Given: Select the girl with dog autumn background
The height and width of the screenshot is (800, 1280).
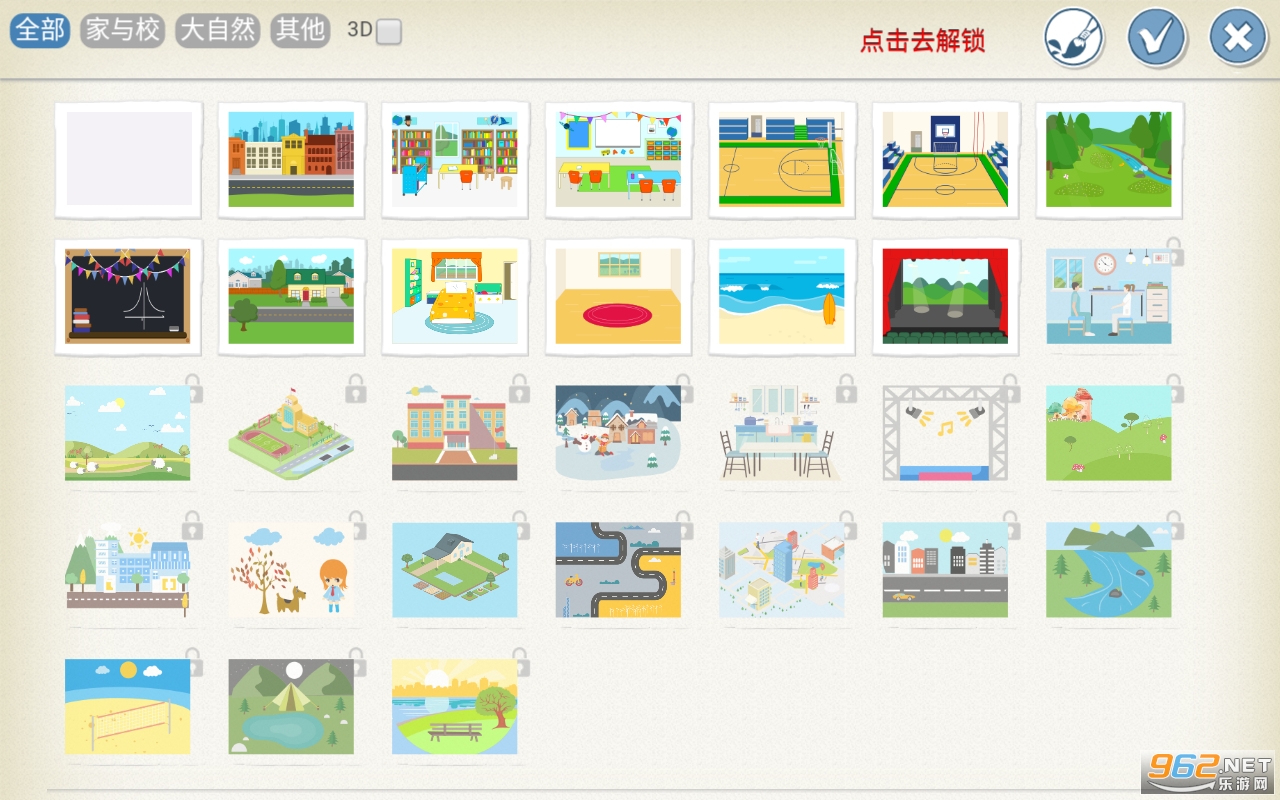Looking at the screenshot, I should point(291,570).
